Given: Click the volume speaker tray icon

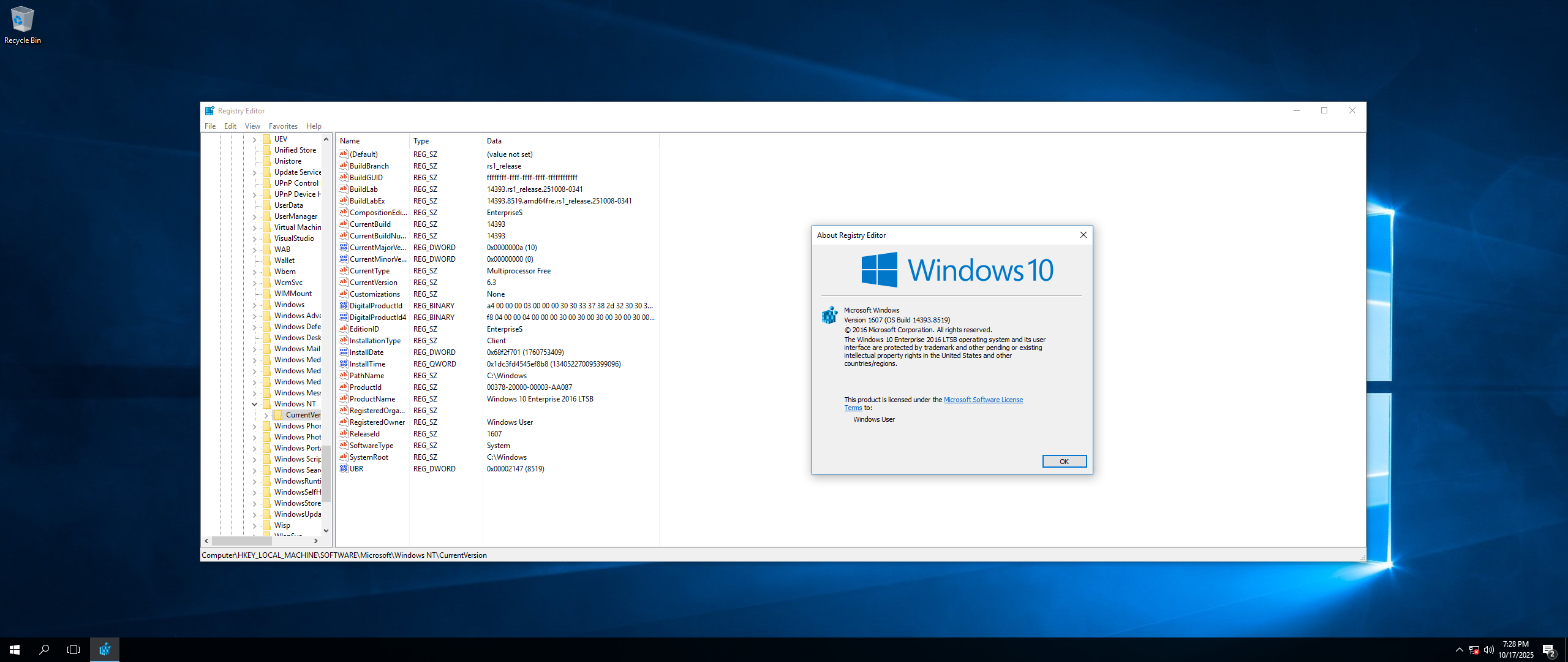Looking at the screenshot, I should click(1488, 650).
